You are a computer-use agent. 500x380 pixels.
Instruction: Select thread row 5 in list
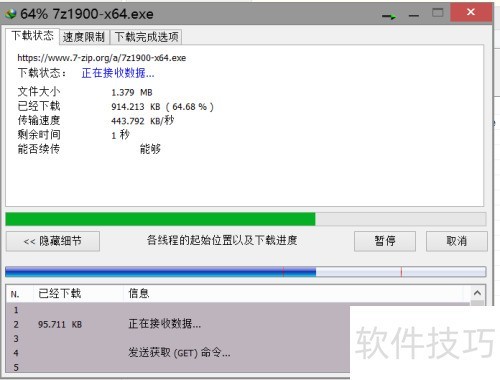[178, 367]
